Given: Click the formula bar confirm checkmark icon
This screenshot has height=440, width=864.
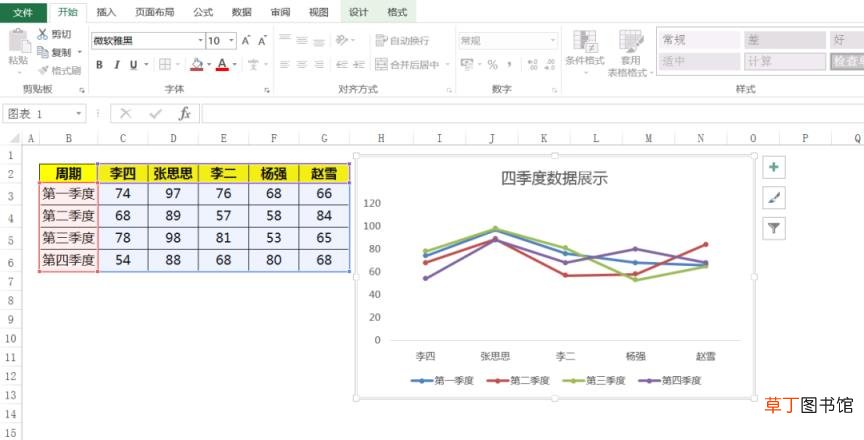Looking at the screenshot, I should [155, 113].
